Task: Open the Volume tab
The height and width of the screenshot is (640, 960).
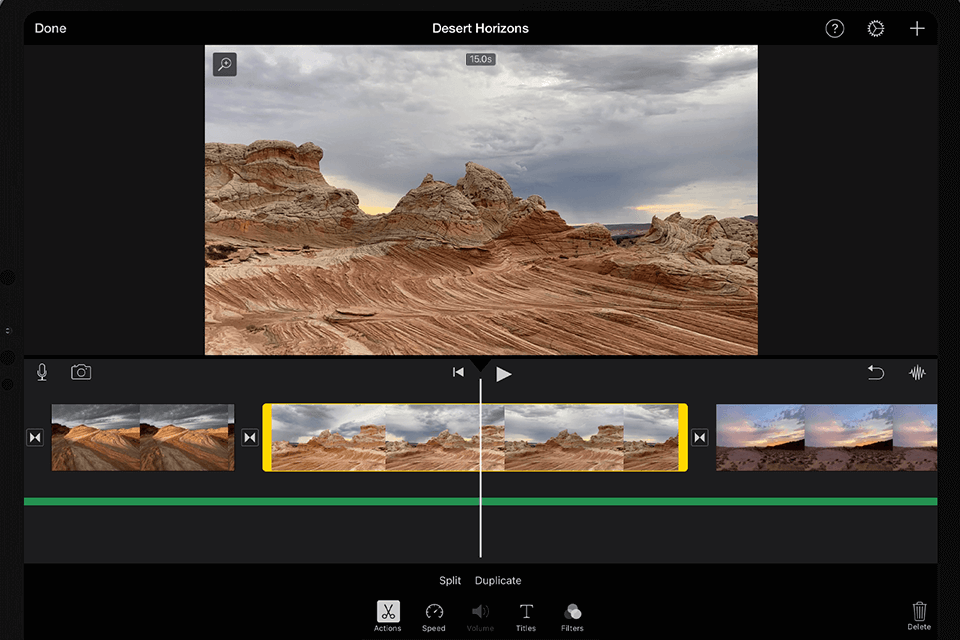Action: (480, 617)
